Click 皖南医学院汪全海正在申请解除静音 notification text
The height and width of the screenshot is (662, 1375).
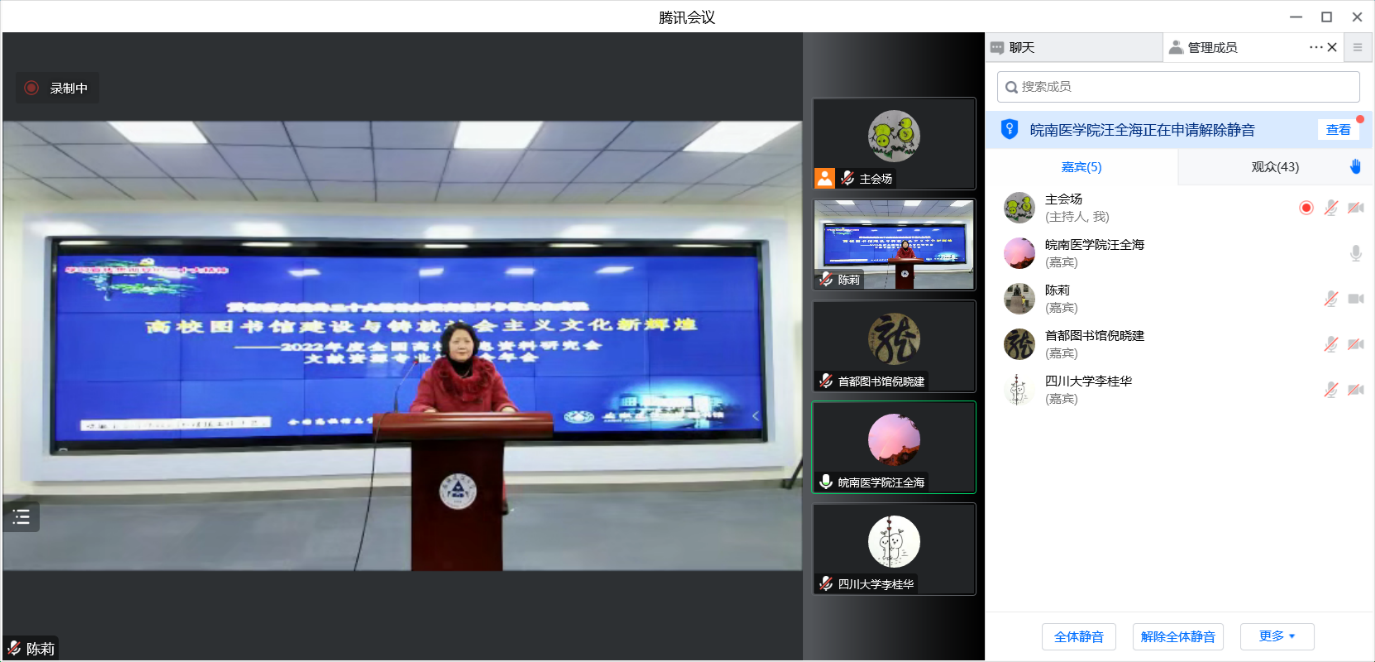pyautogui.click(x=1142, y=130)
